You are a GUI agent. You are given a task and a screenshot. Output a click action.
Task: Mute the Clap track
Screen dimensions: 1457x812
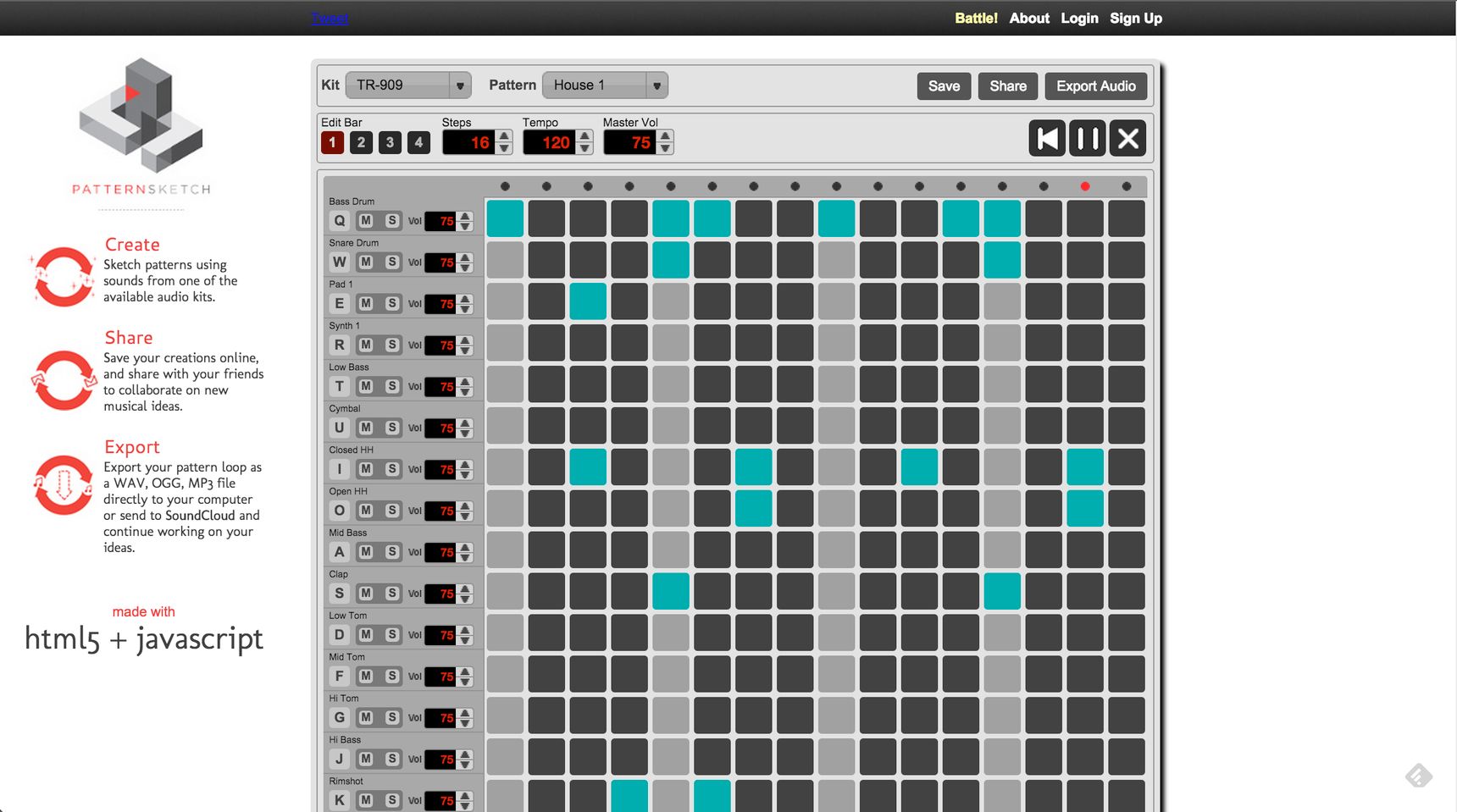(366, 594)
